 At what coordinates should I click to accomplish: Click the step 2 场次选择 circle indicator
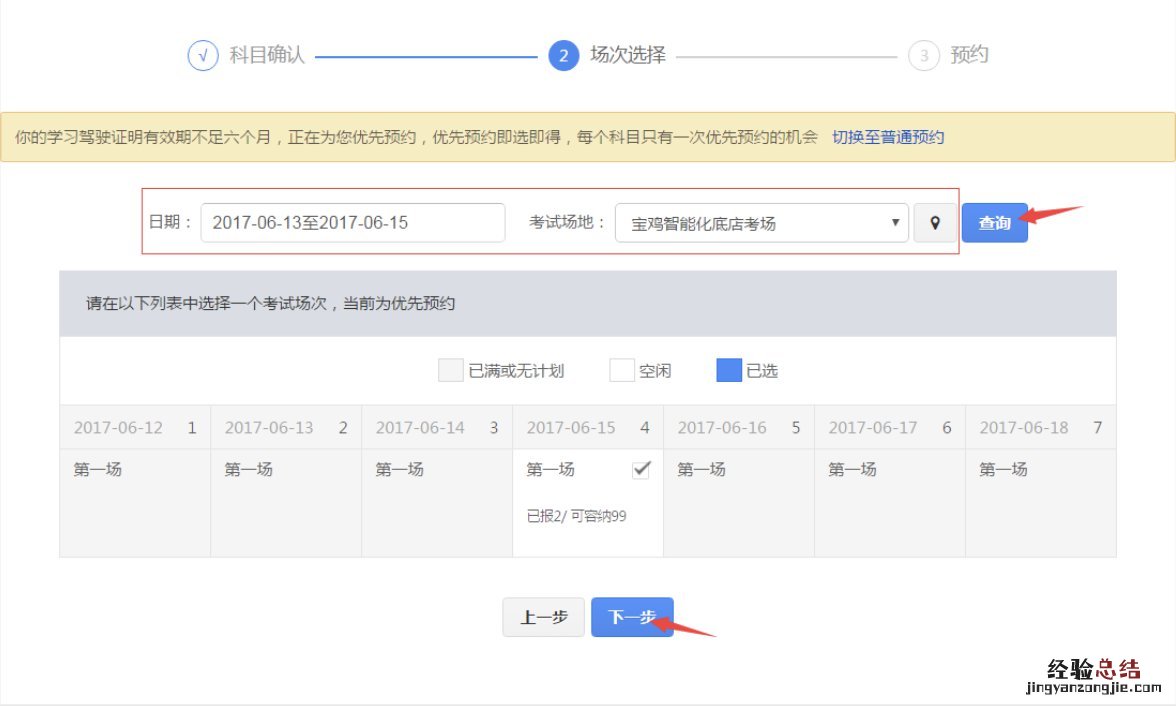[564, 56]
